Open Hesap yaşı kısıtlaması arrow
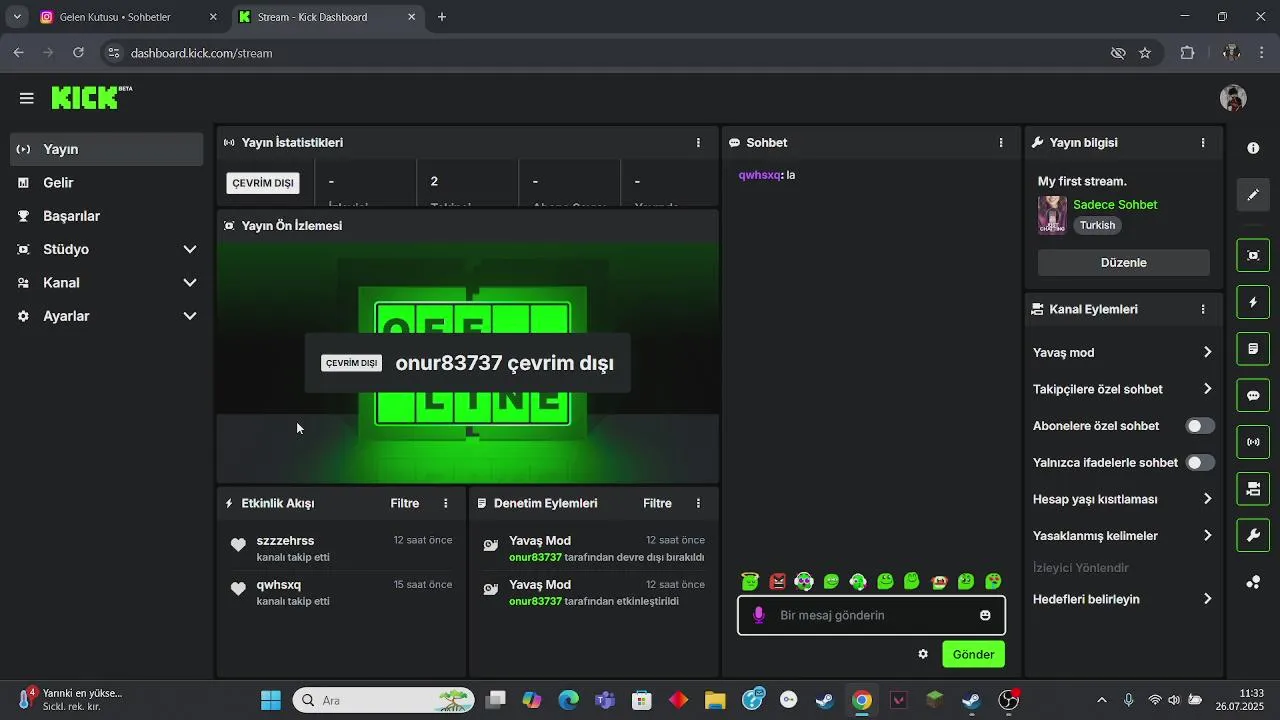This screenshot has width=1280, height=720. click(x=1207, y=499)
